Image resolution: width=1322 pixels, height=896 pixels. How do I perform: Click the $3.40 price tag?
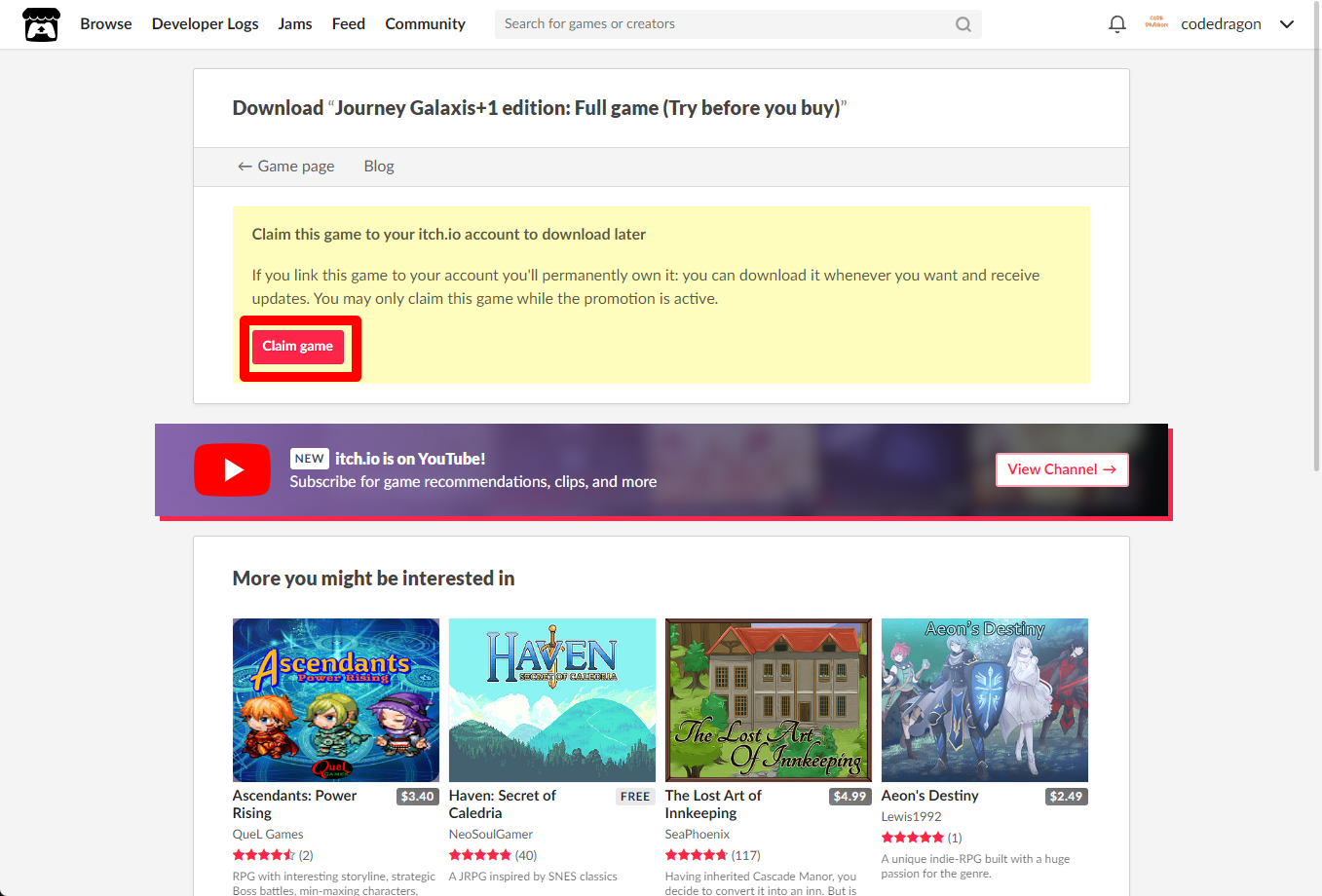coord(418,797)
